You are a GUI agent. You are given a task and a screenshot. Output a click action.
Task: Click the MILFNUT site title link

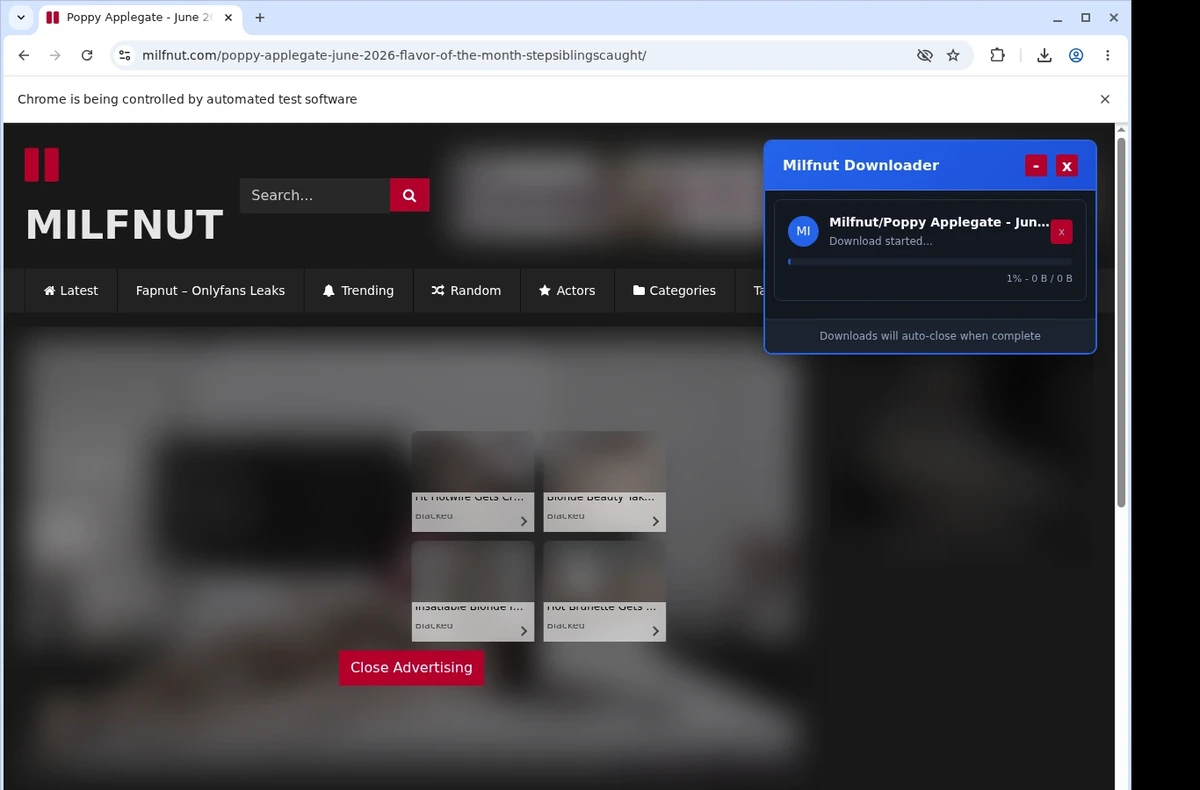pos(124,225)
